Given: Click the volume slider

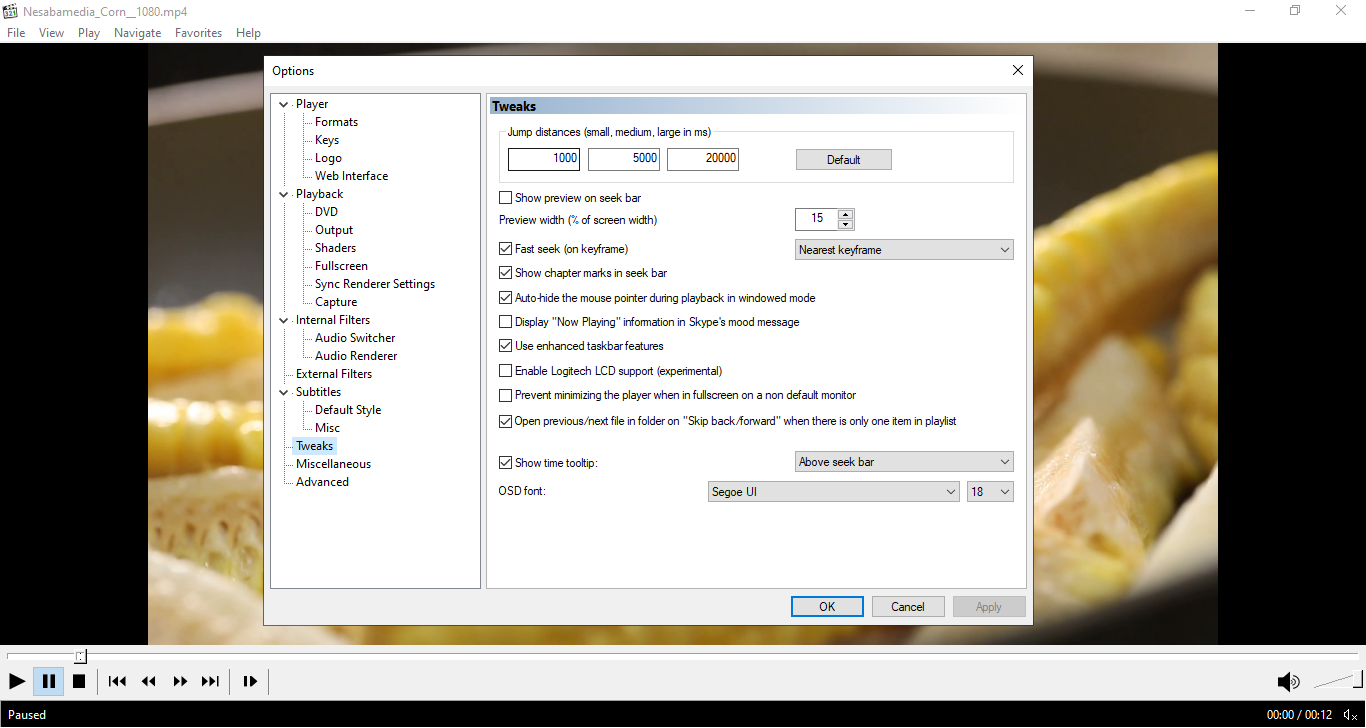Looking at the screenshot, I should click(1337, 681).
